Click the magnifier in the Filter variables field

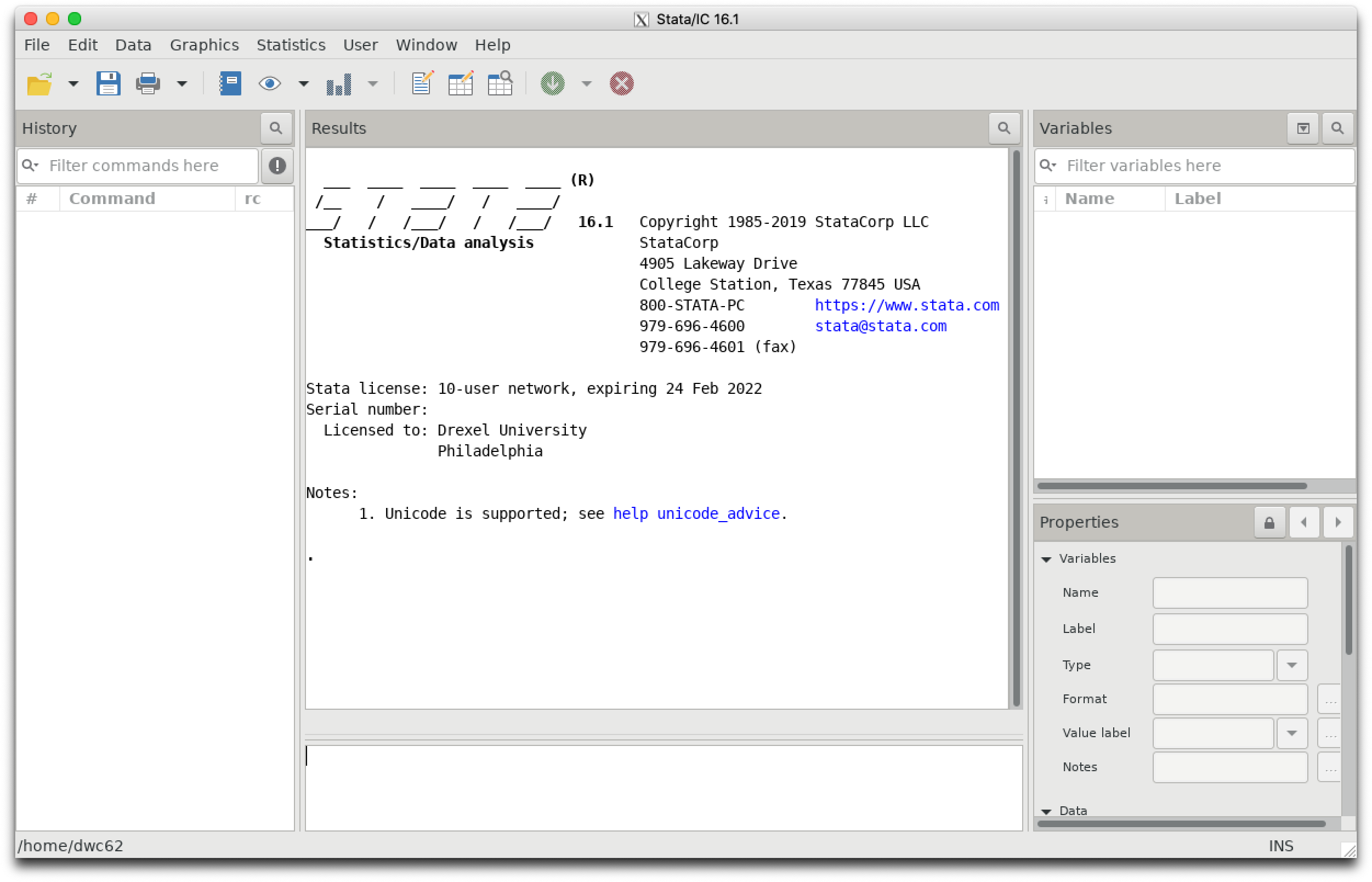coord(1047,166)
